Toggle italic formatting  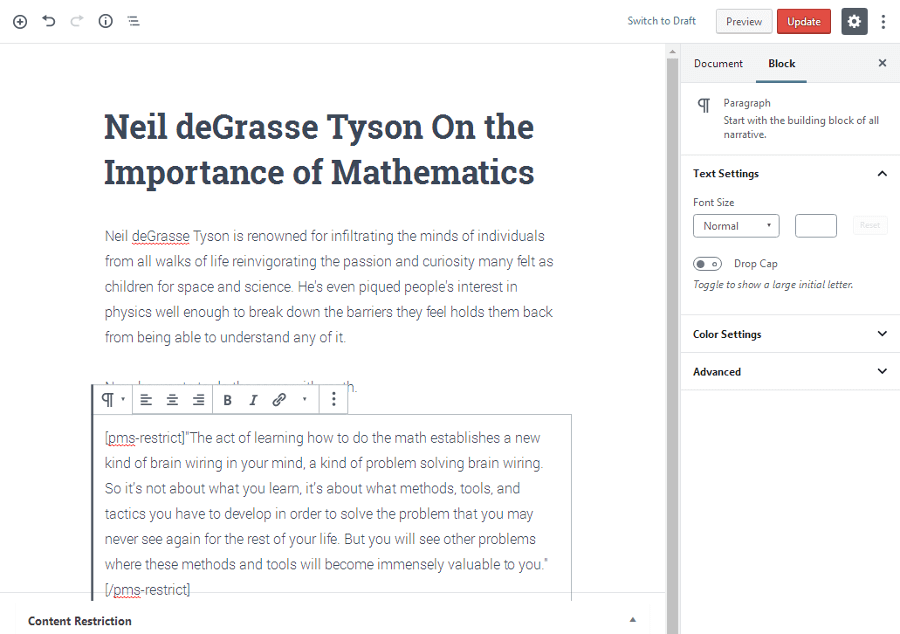click(x=253, y=400)
